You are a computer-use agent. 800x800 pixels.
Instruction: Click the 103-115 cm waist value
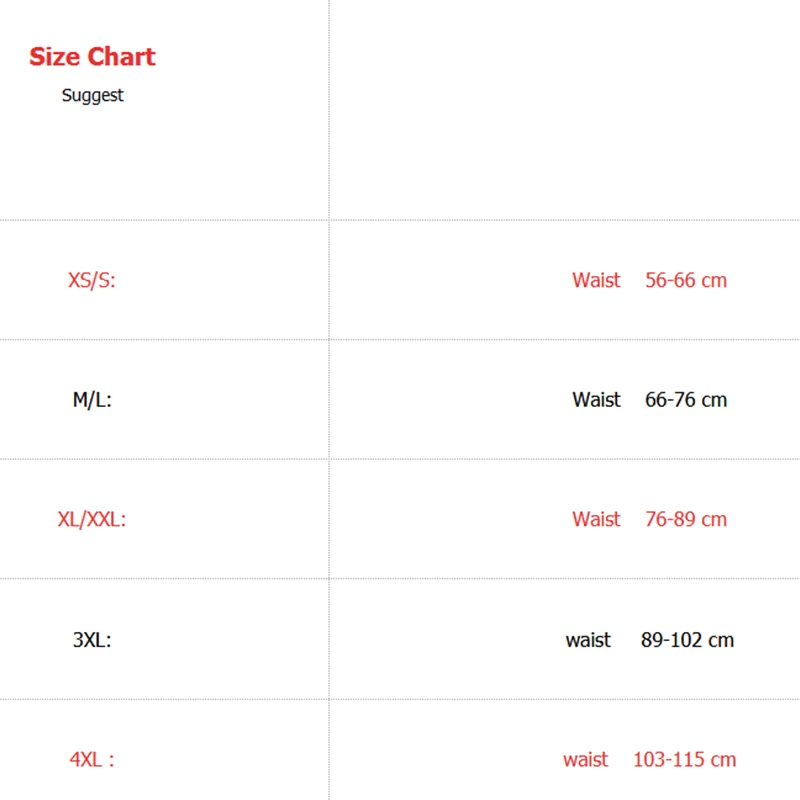[x=684, y=760]
